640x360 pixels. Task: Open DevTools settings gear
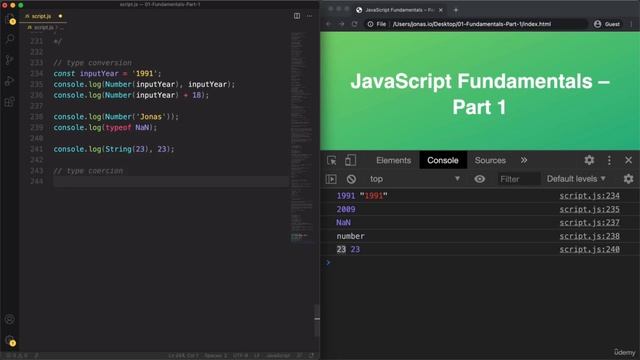click(589, 160)
